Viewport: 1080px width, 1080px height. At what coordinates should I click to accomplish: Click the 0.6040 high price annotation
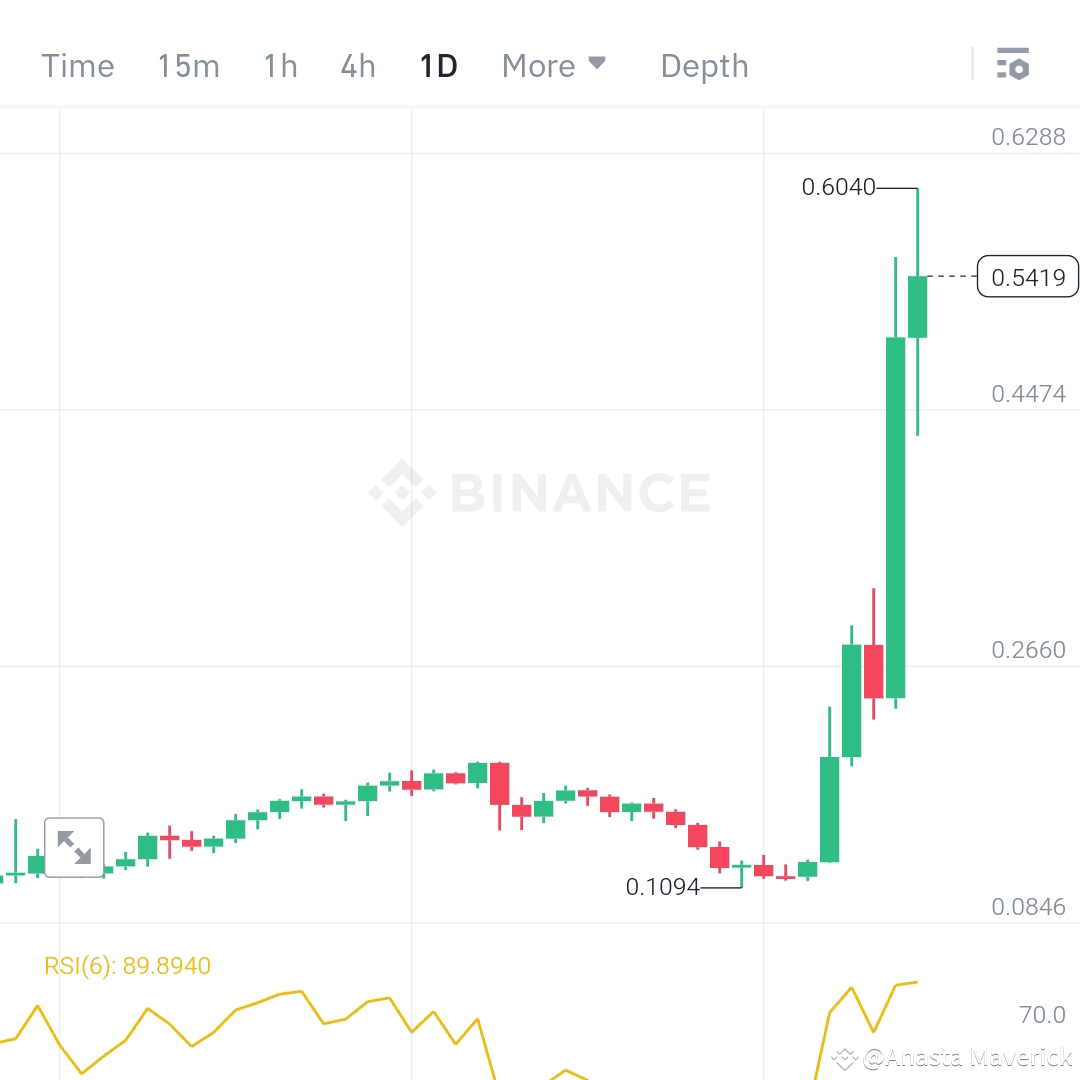pos(839,186)
